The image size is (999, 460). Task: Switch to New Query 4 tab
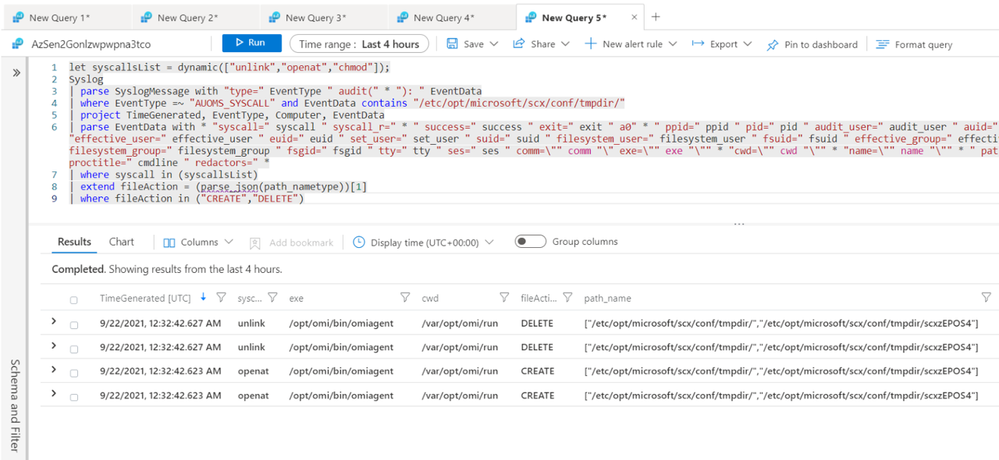(444, 18)
